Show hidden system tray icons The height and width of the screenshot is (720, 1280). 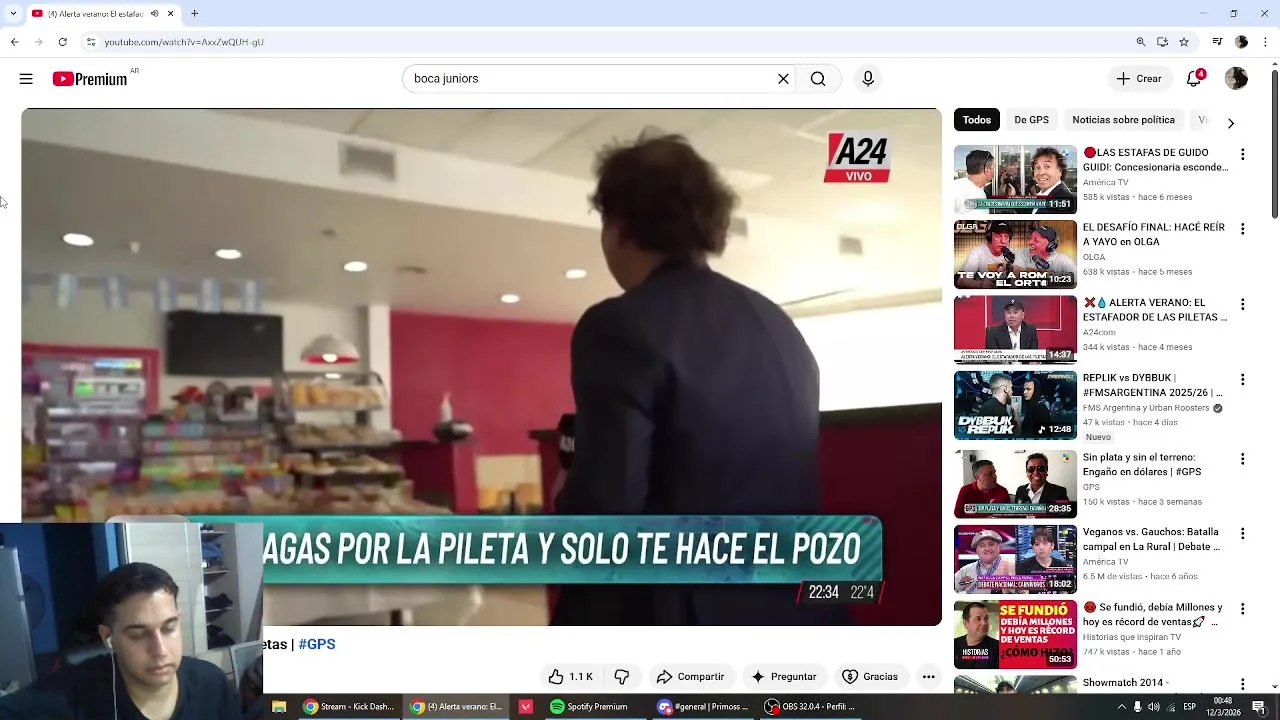click(x=1121, y=706)
